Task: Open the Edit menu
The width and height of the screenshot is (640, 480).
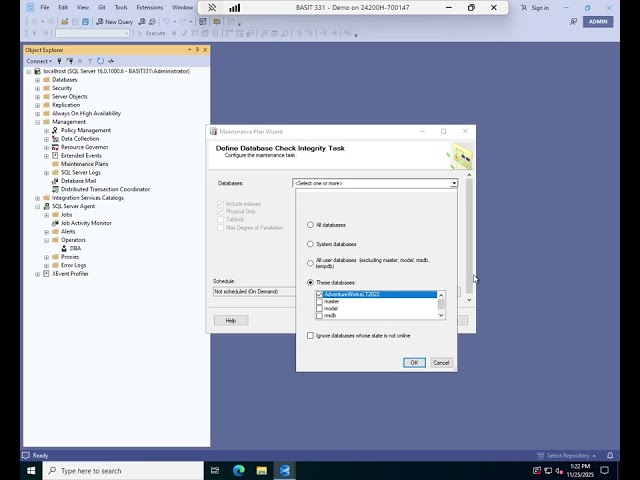Action: tap(63, 7)
